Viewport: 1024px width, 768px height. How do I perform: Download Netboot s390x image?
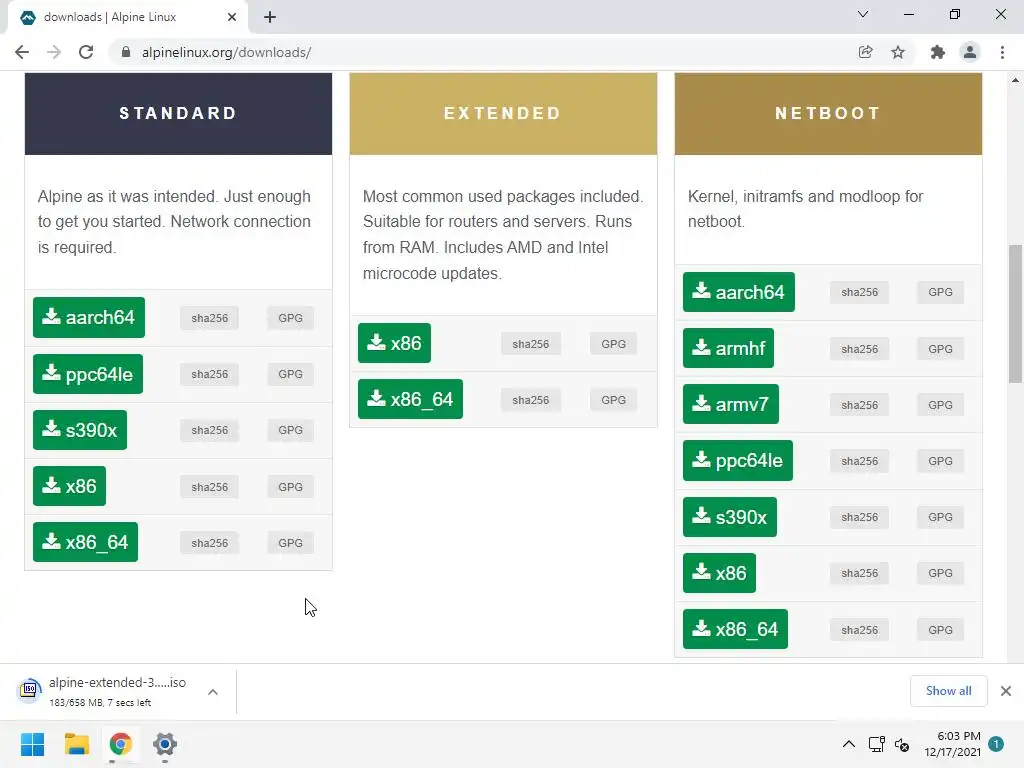(x=730, y=517)
